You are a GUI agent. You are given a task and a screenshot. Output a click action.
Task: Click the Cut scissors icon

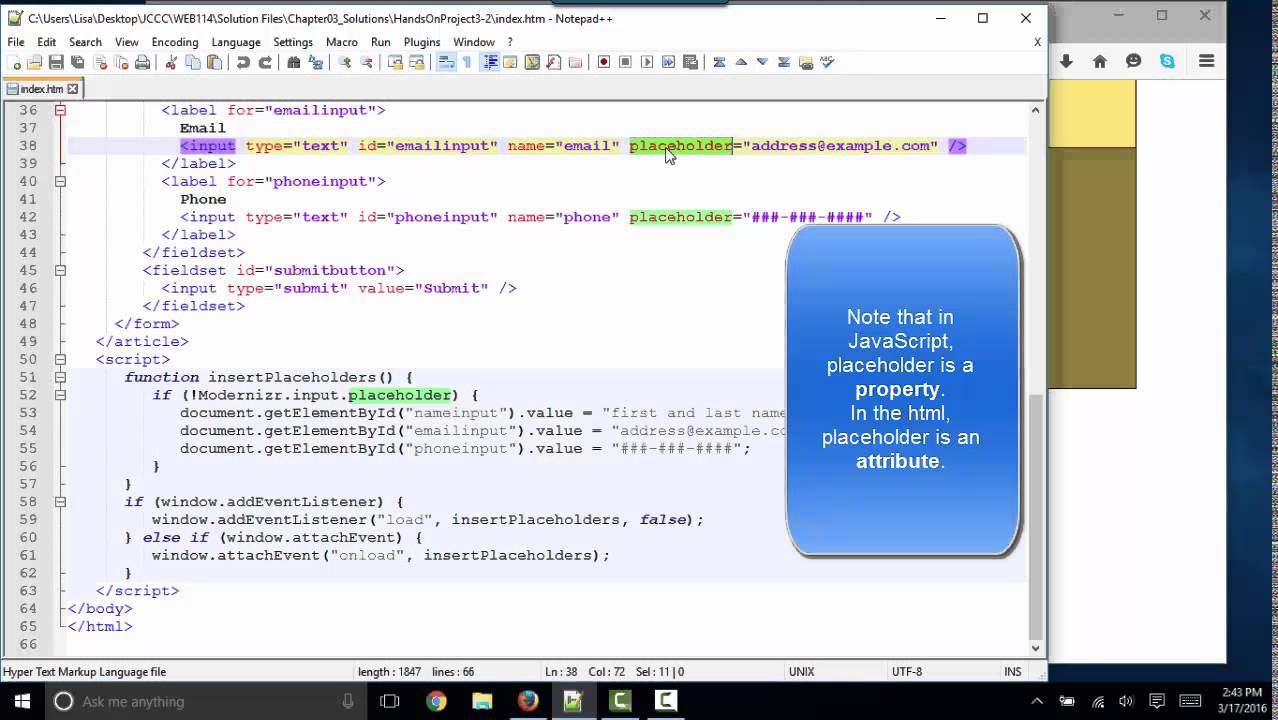click(x=171, y=62)
